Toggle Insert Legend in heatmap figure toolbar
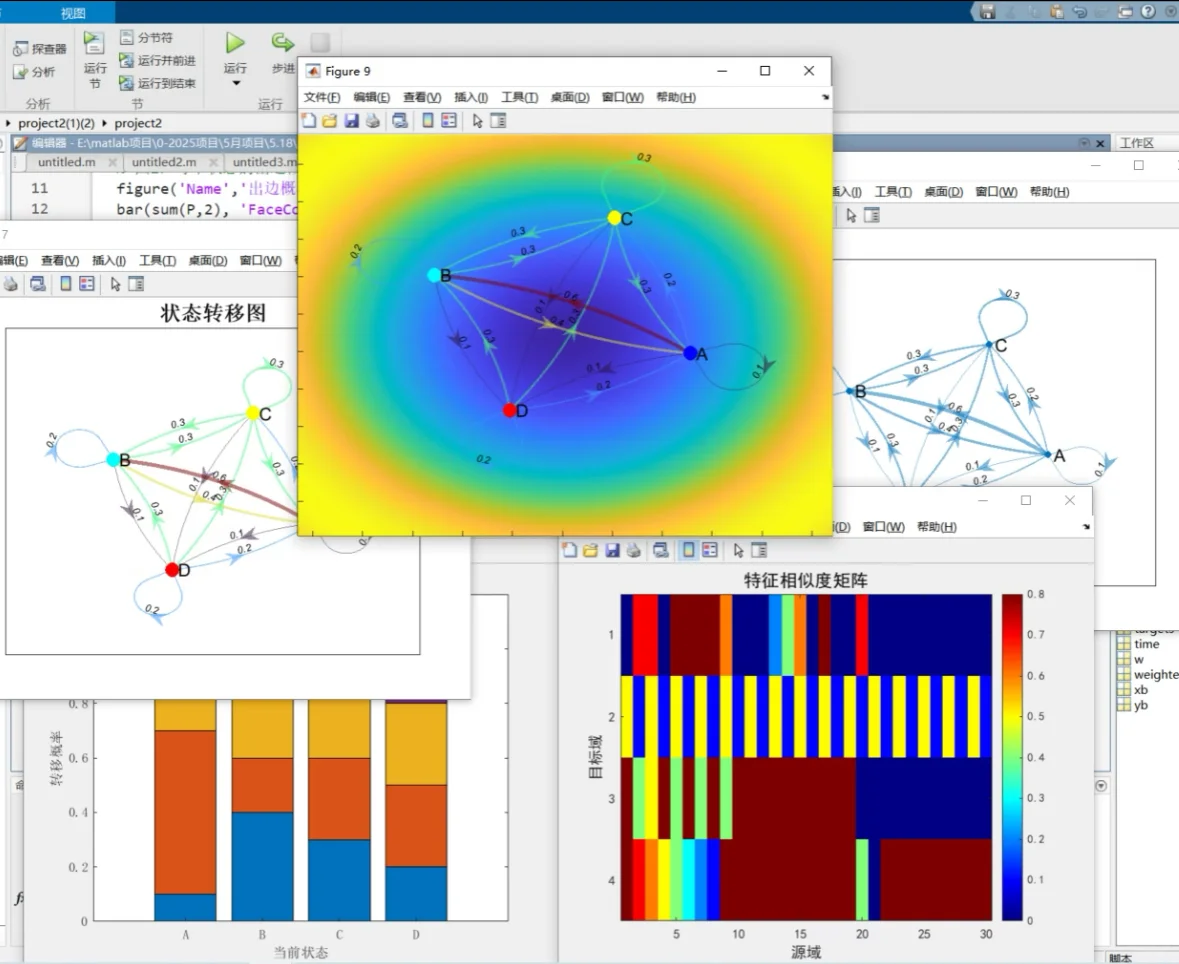 [x=710, y=550]
